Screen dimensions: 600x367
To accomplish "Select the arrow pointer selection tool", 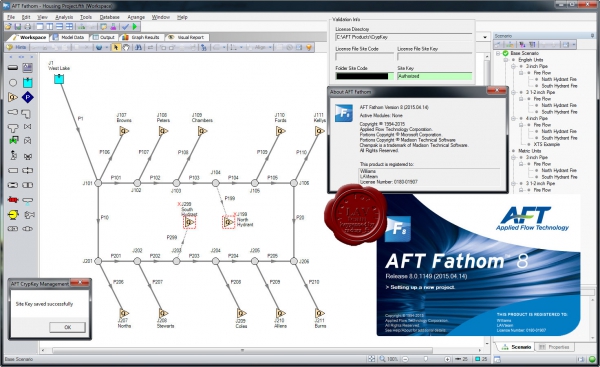I will (116, 47).
